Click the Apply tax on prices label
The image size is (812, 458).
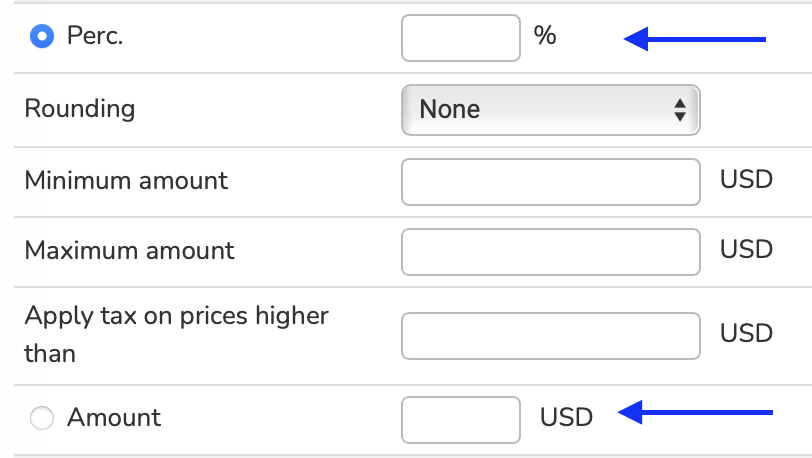pyautogui.click(x=176, y=334)
